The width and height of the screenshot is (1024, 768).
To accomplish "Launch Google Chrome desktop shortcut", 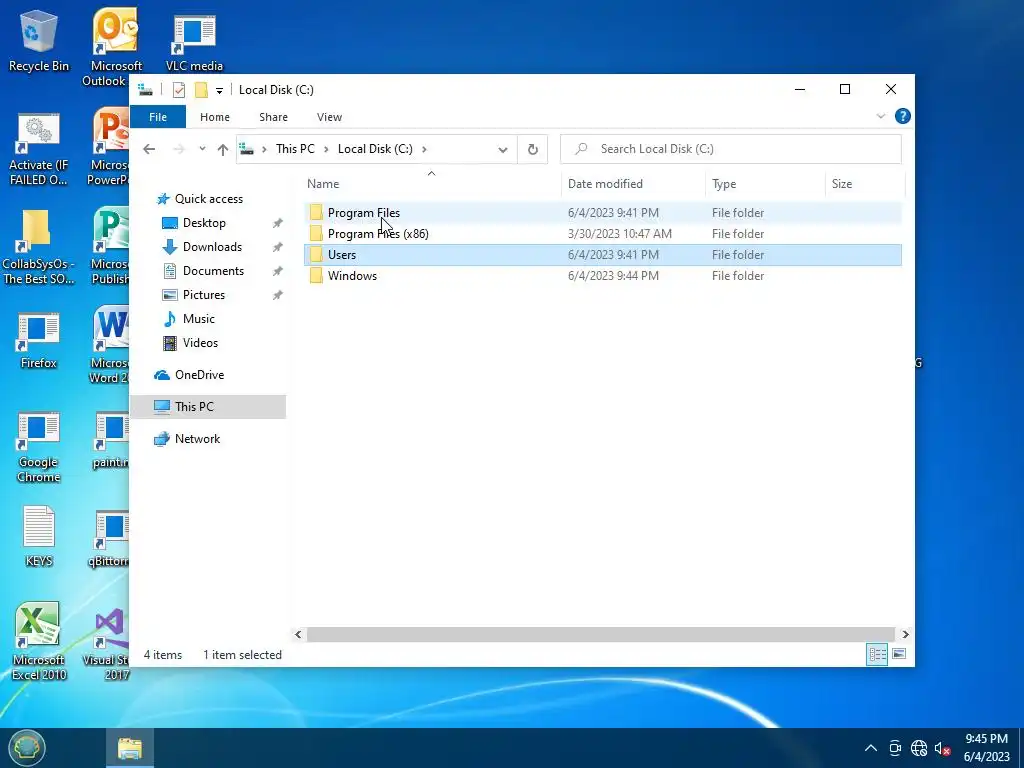I will [x=39, y=447].
